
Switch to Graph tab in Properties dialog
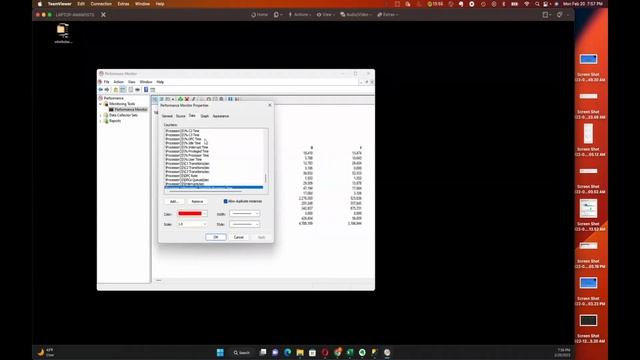pos(204,116)
